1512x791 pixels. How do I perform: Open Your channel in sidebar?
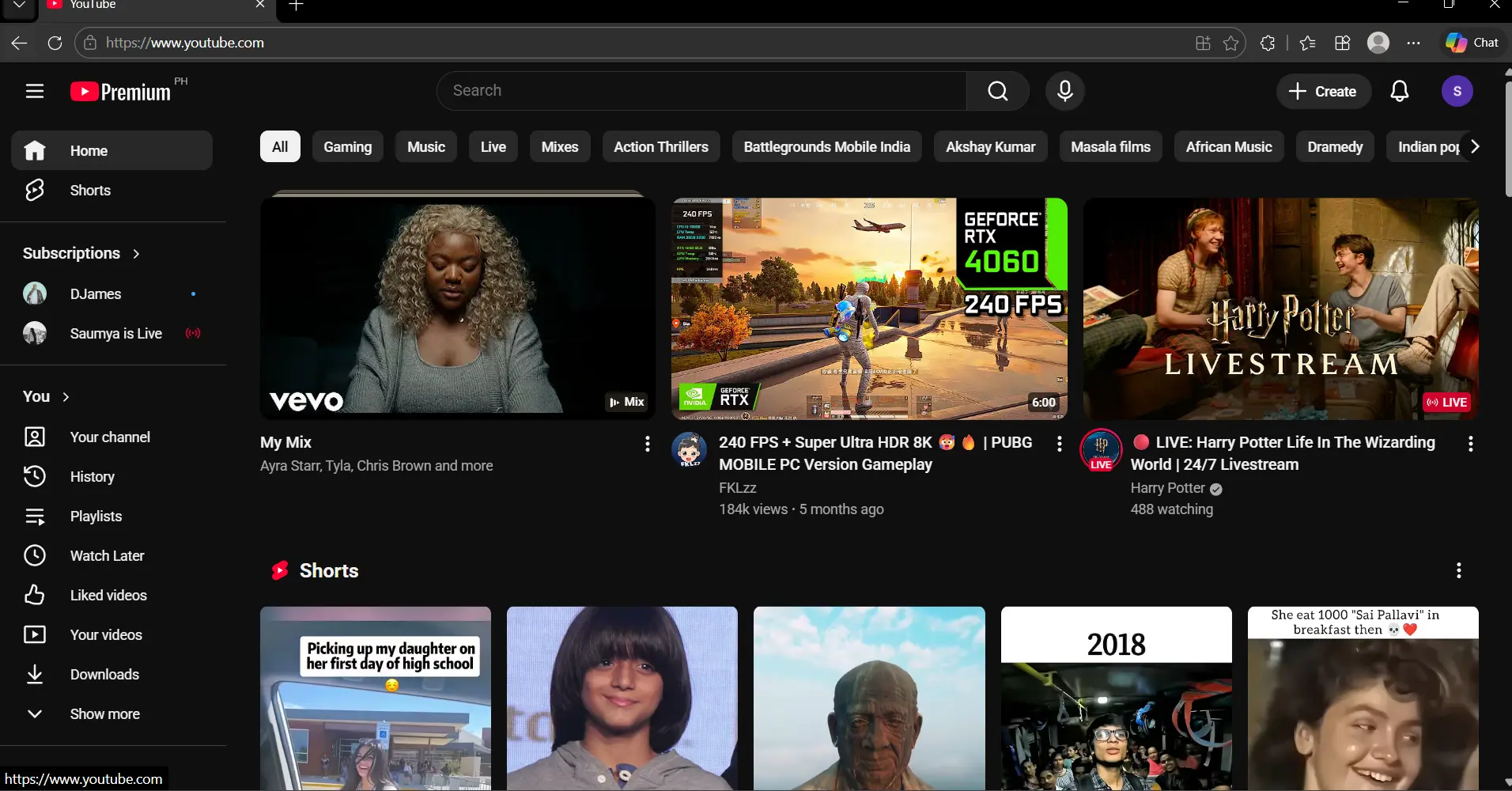[112, 437]
